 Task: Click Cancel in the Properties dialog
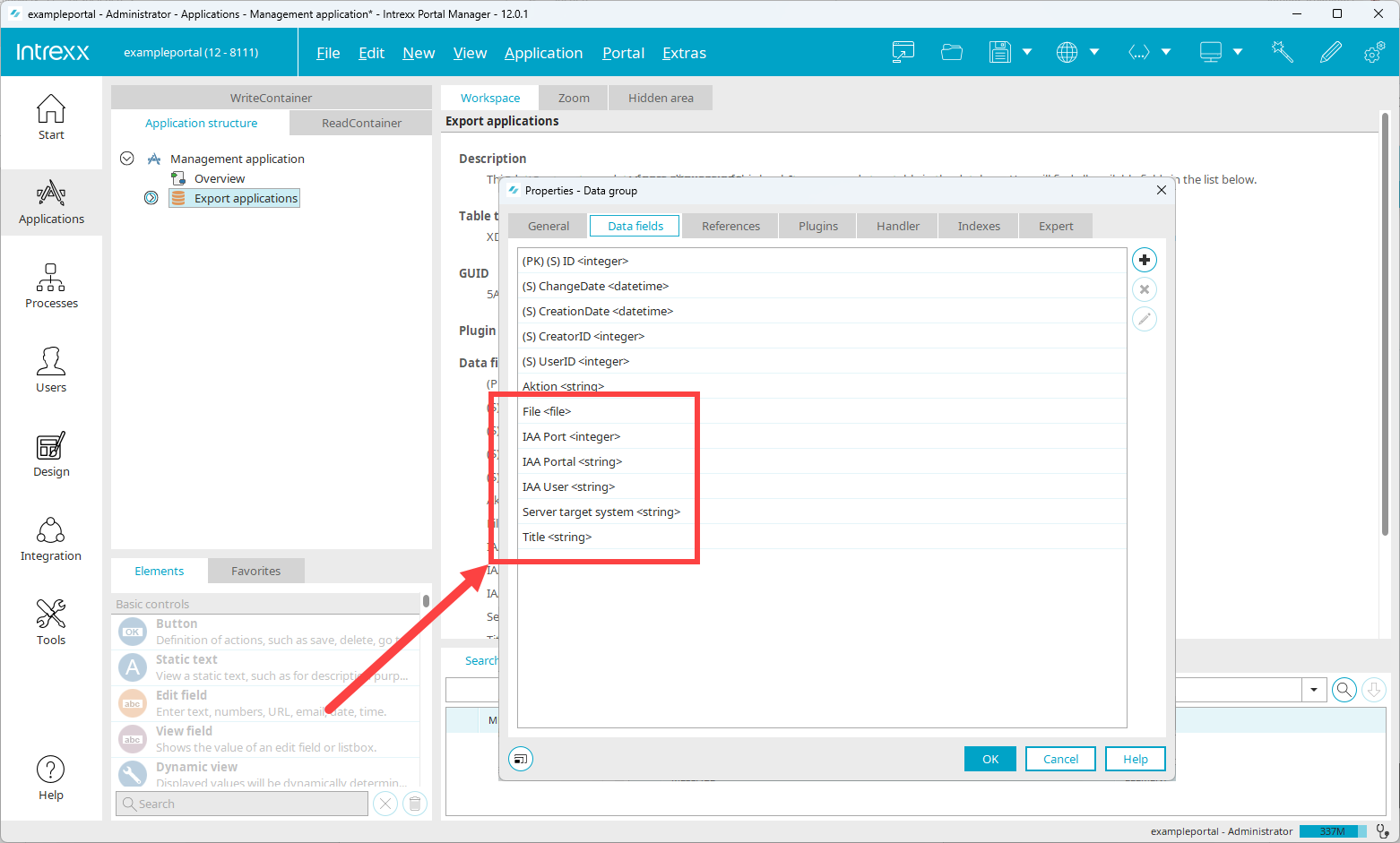coord(1061,759)
